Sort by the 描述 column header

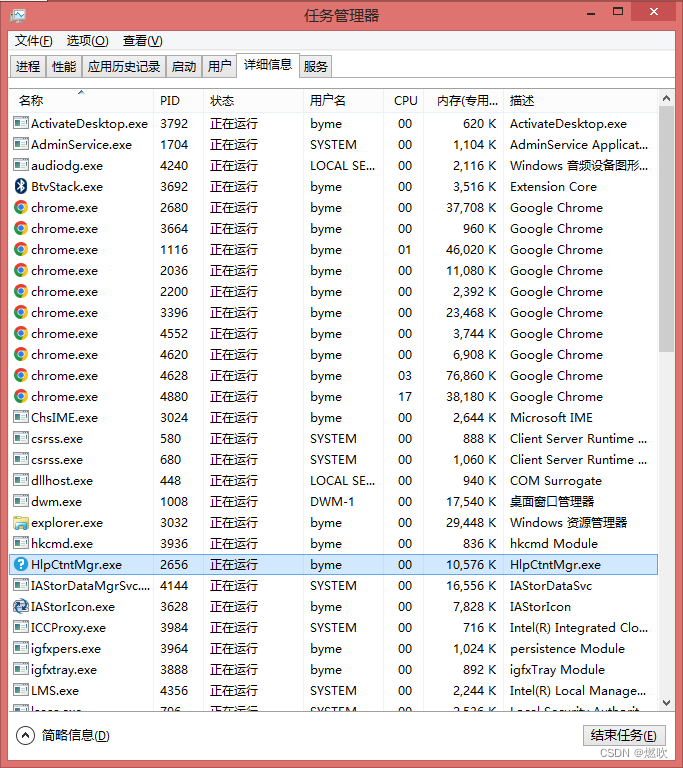pos(580,100)
